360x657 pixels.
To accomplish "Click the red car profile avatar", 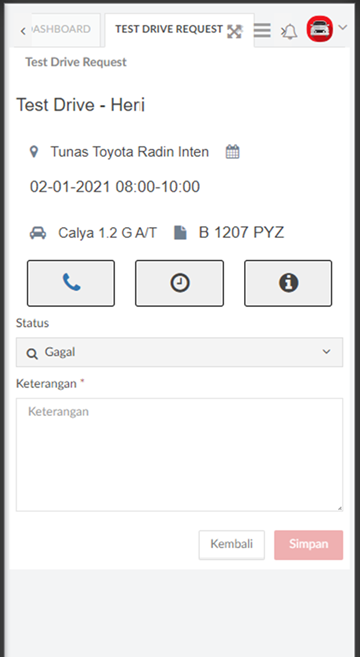I will coord(320,29).
